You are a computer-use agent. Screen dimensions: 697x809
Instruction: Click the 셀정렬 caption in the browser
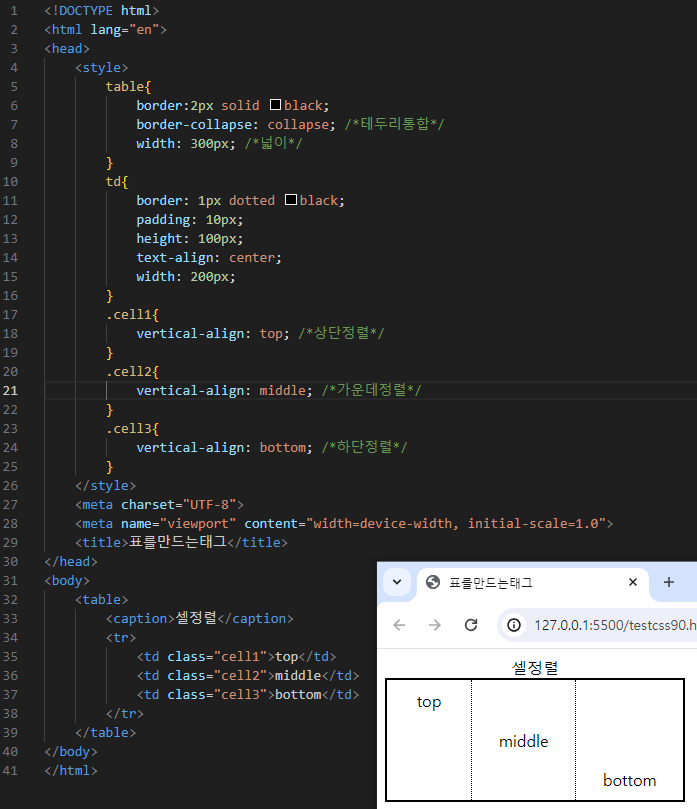(x=535, y=668)
